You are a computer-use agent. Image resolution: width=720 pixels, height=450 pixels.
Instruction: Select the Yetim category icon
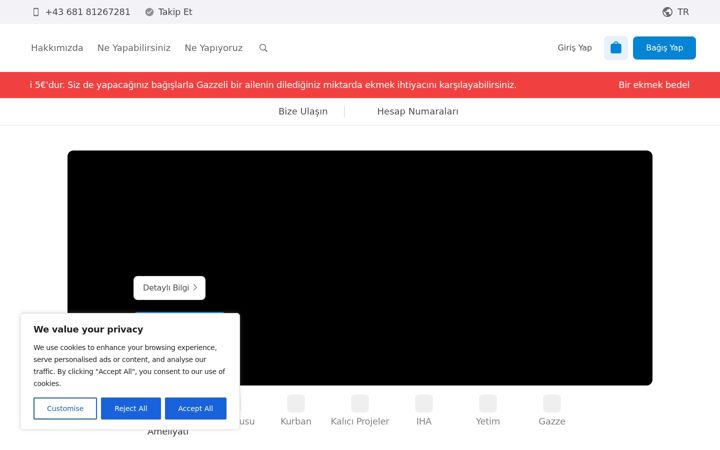point(488,403)
